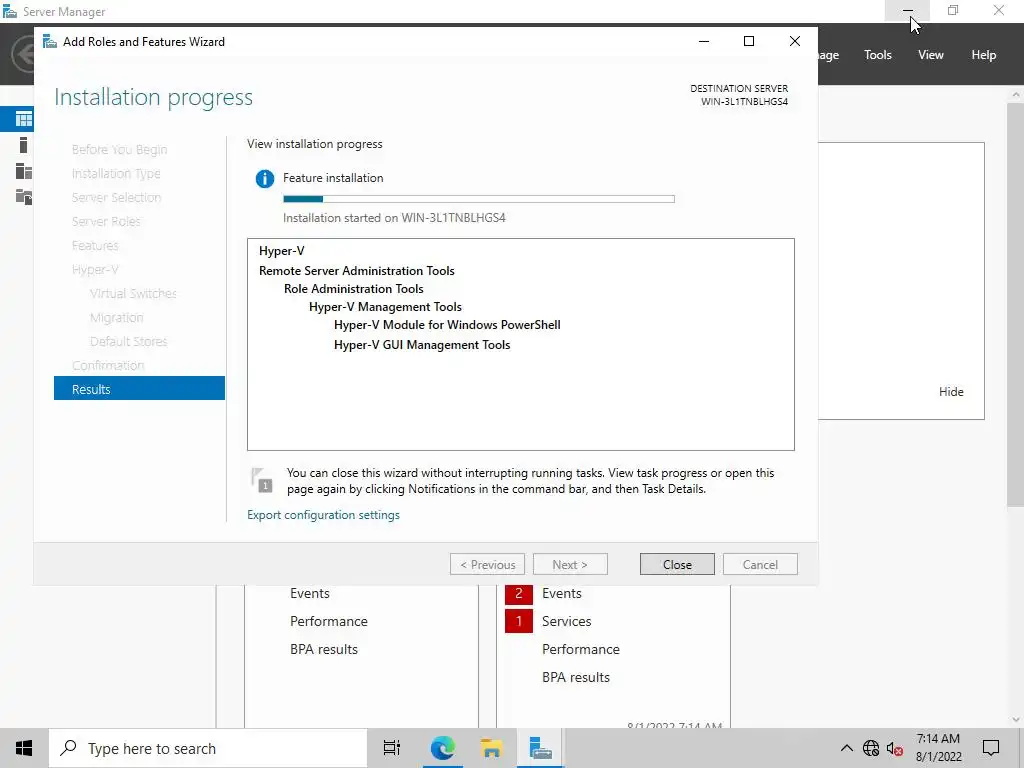The width and height of the screenshot is (1024, 768).
Task: Select the Migration wizard step
Action: click(116, 317)
